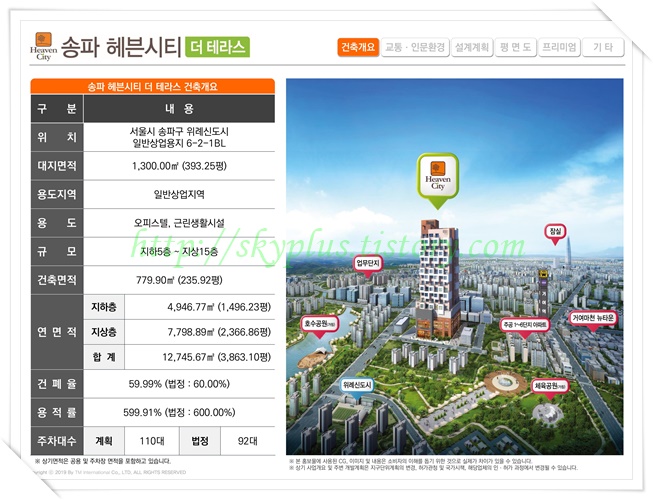Click the rendered tower building in aerial view
The width and height of the screenshot is (653, 500).
click(x=439, y=279)
